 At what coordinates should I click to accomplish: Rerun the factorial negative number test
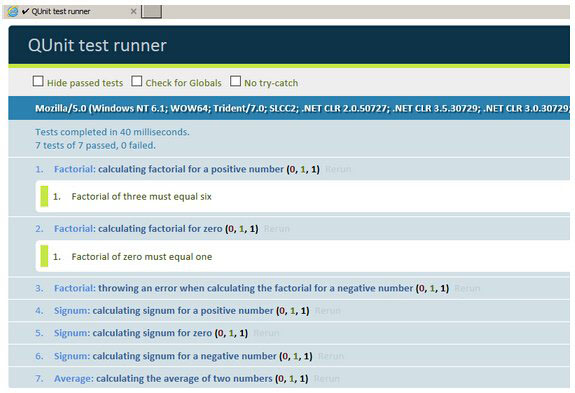[467, 288]
